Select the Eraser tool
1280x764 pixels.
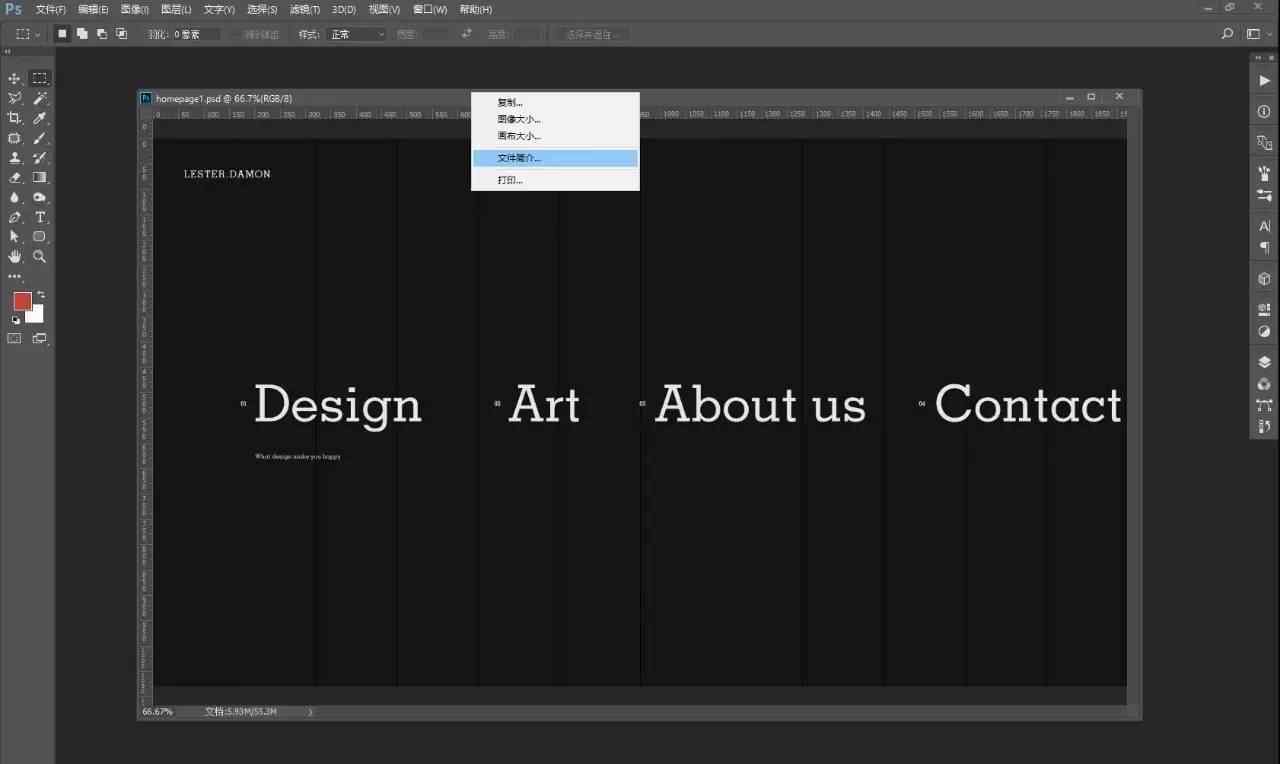(x=14, y=177)
